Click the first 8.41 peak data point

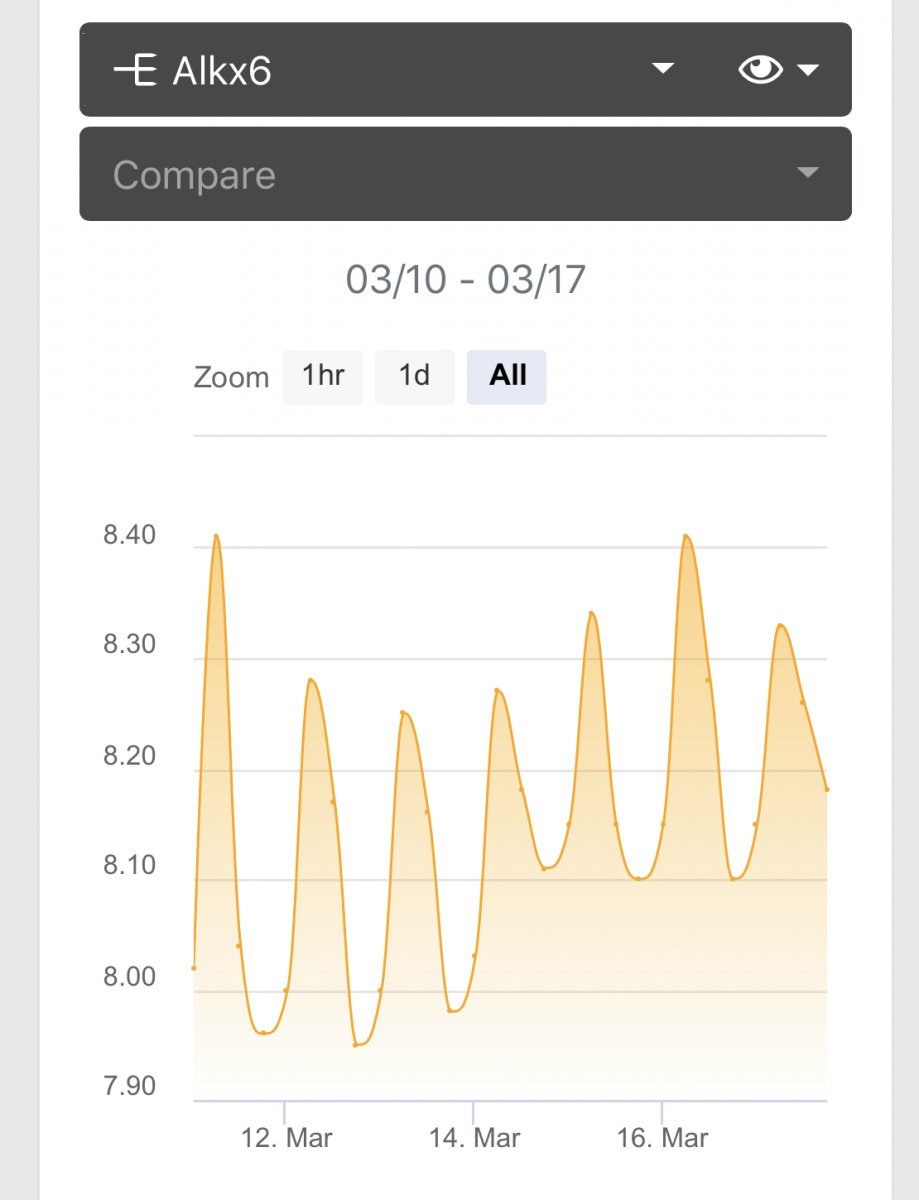coord(215,536)
